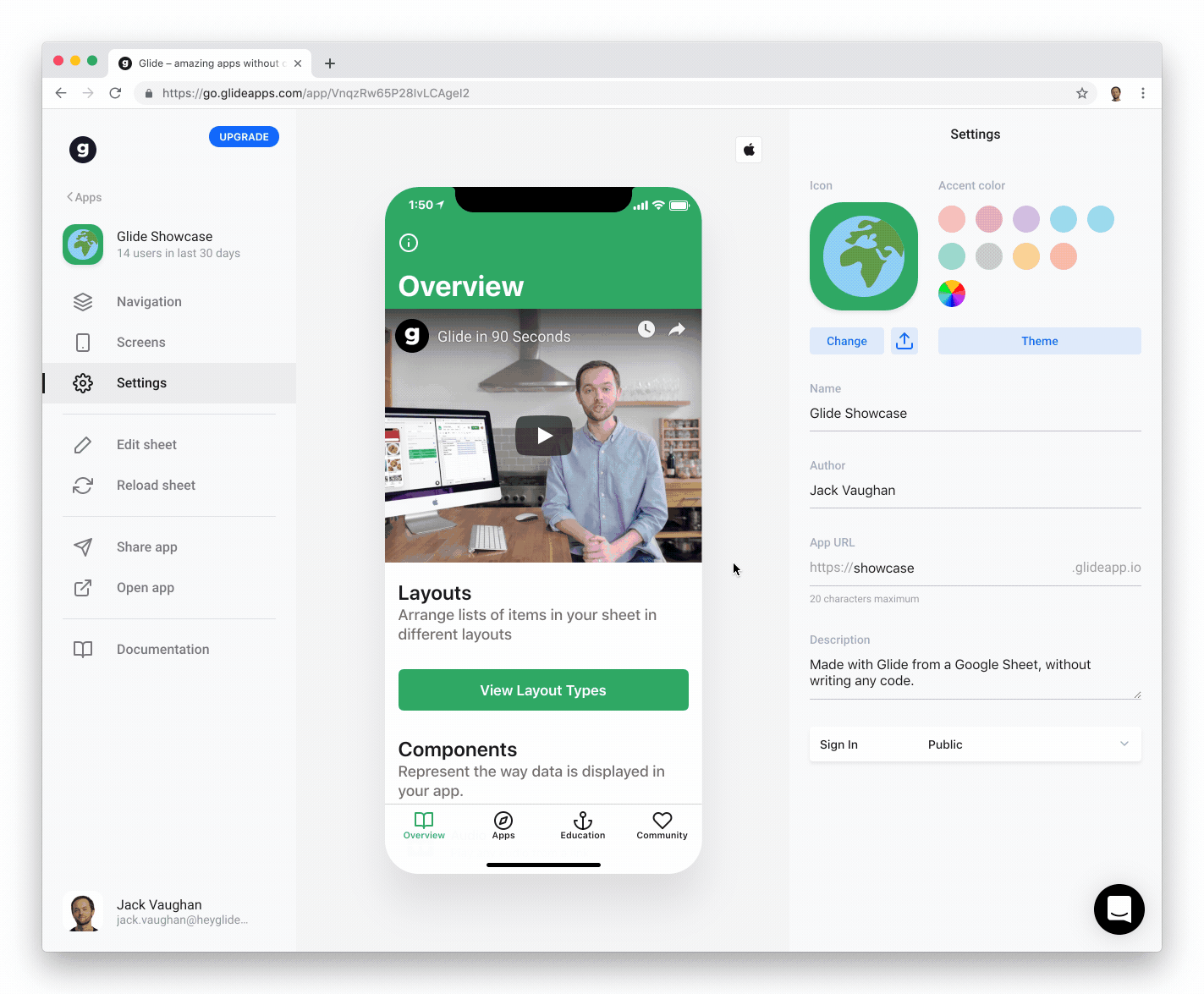This screenshot has width=1204, height=994.
Task: Play the Glide in 90 Seconds video
Action: (x=544, y=436)
